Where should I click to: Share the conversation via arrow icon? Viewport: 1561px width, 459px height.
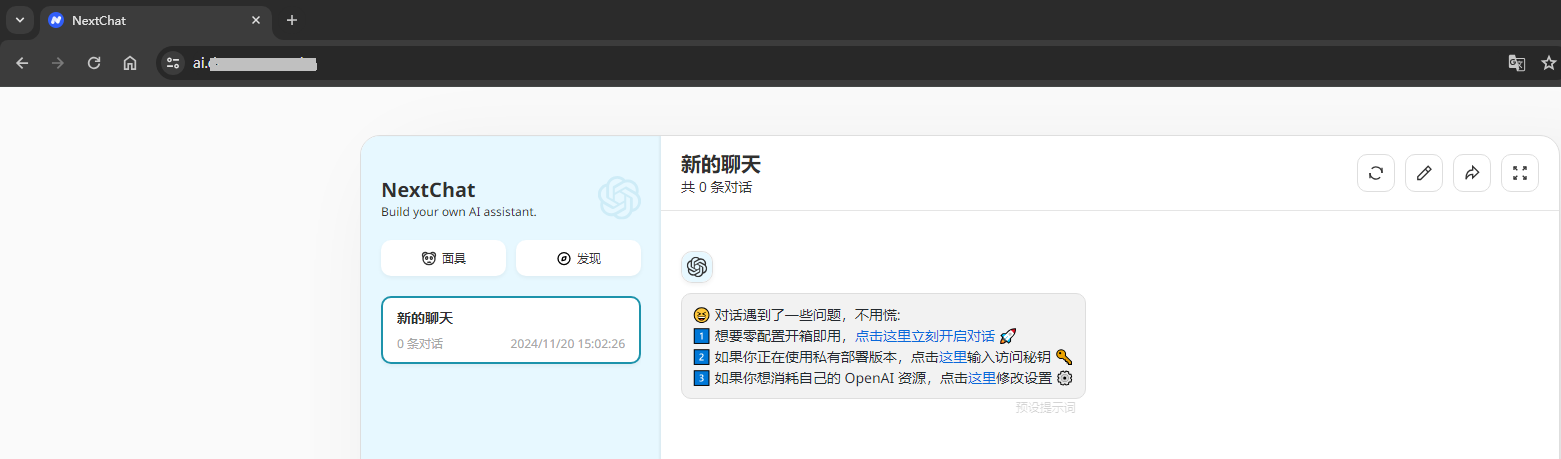coord(1472,173)
